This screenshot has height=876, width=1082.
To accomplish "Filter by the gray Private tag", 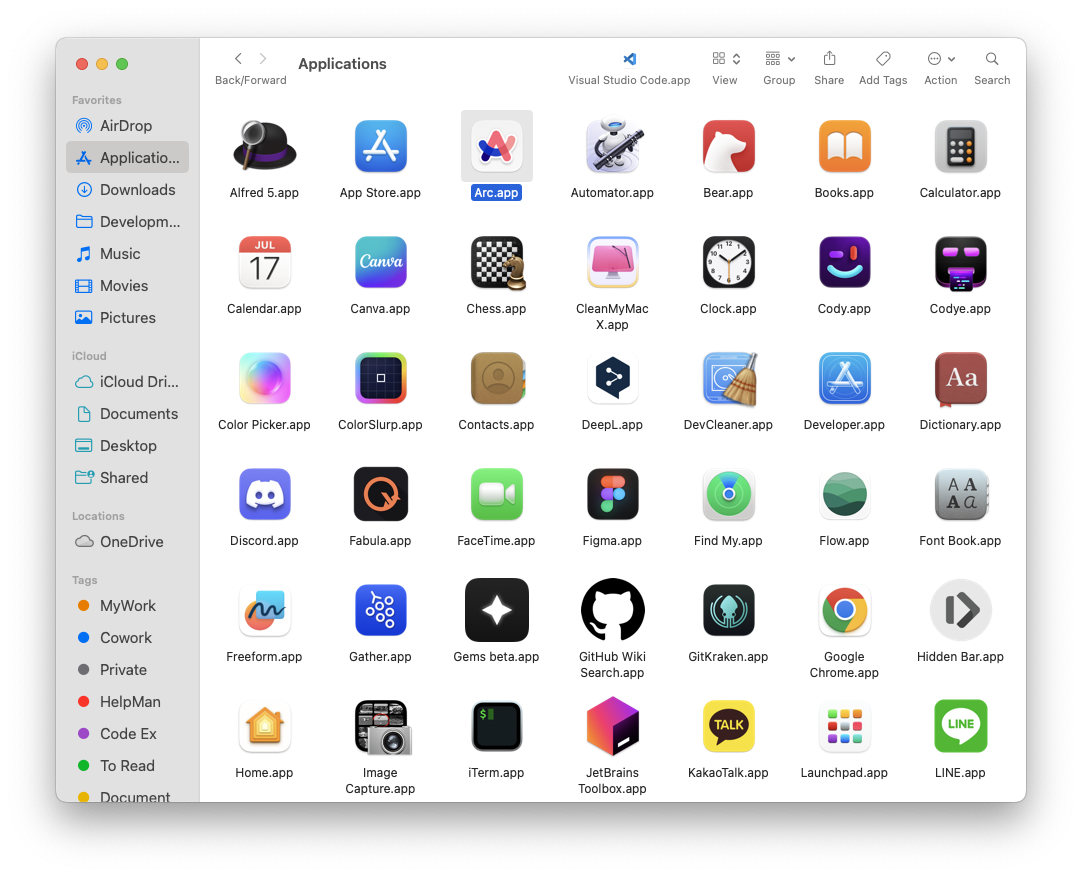I will pos(128,670).
